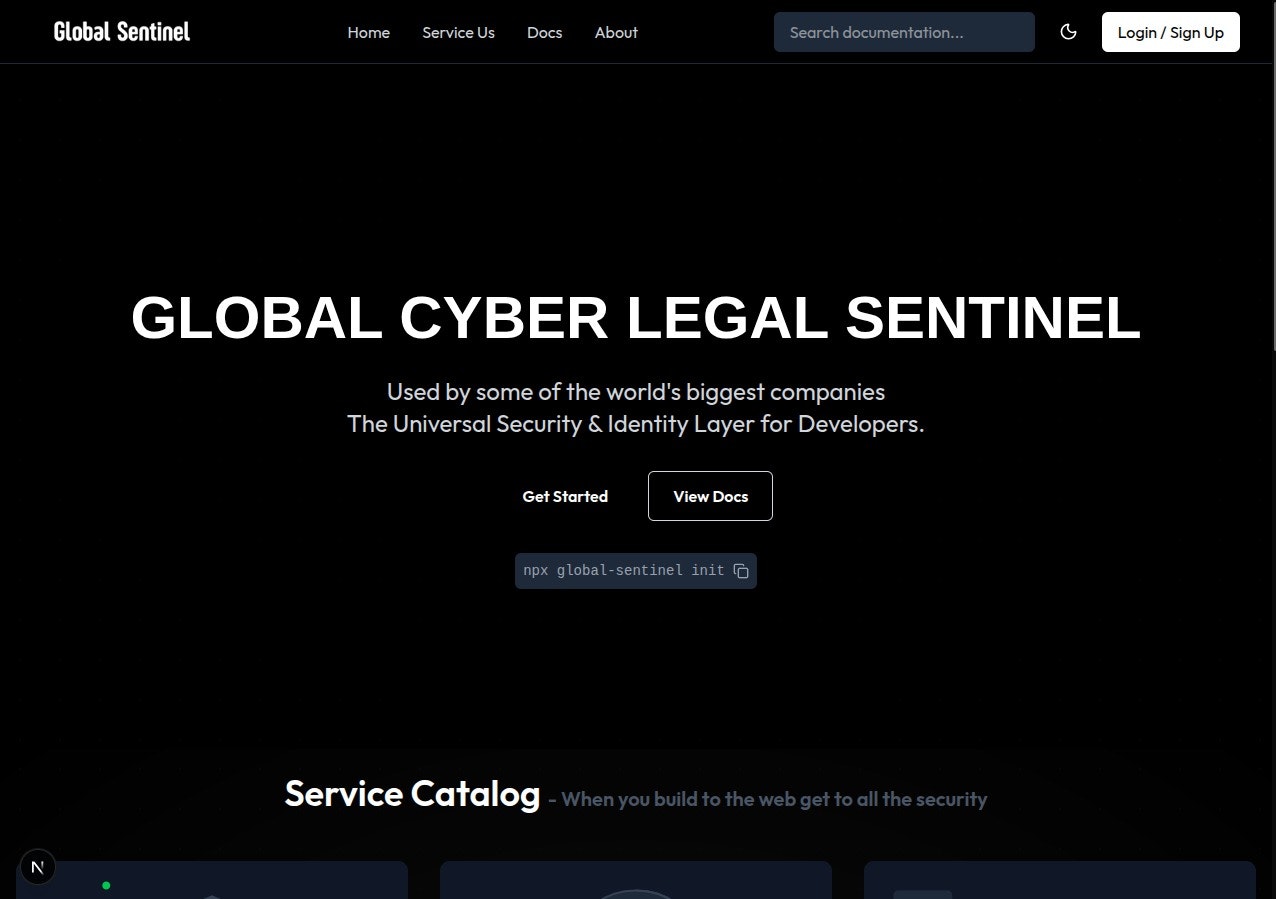
Task: Click the Login / Sign Up button
Action: coord(1170,32)
